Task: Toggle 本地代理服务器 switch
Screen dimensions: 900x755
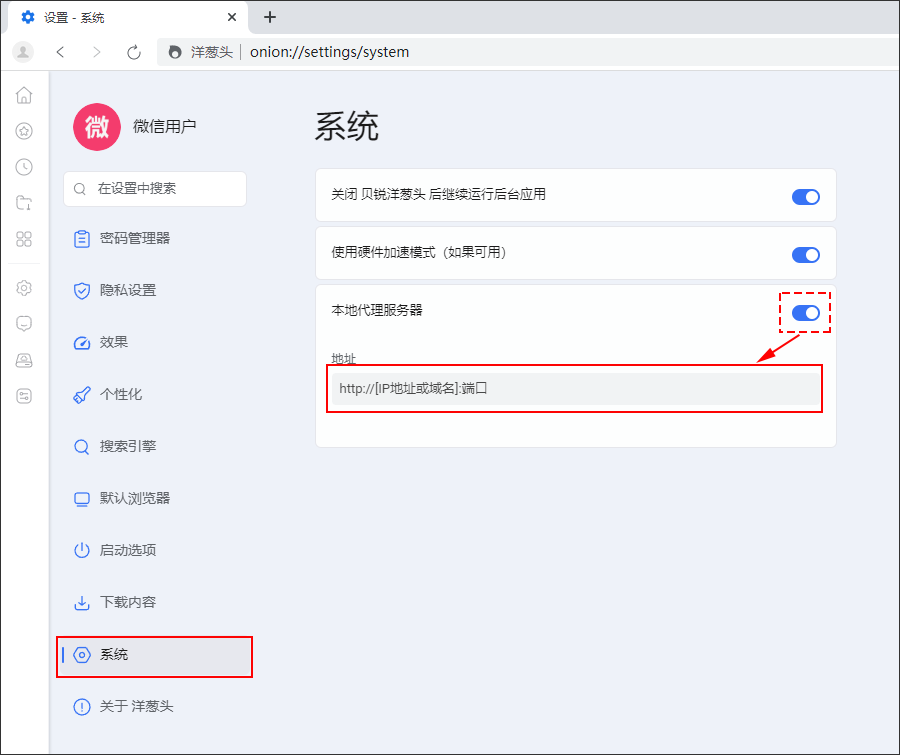Action: 805,313
